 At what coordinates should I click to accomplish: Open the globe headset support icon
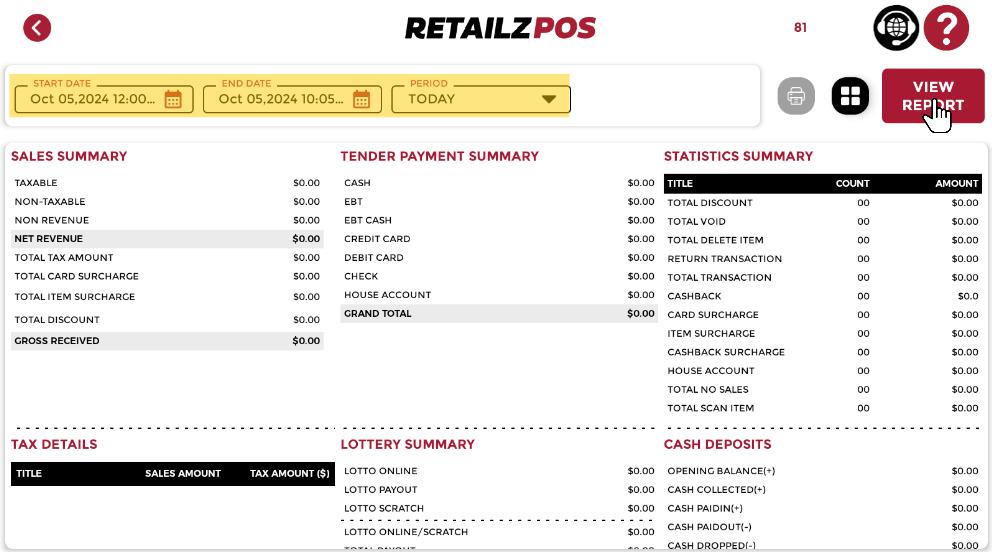pyautogui.click(x=896, y=28)
